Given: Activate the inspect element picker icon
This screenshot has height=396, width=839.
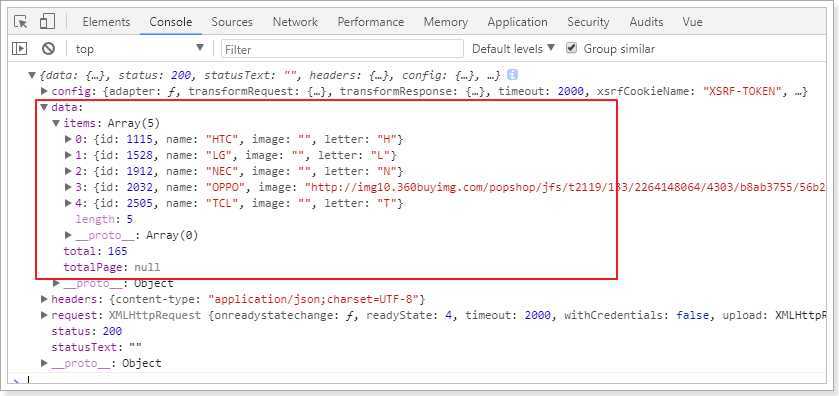Looking at the screenshot, I should [x=21, y=22].
